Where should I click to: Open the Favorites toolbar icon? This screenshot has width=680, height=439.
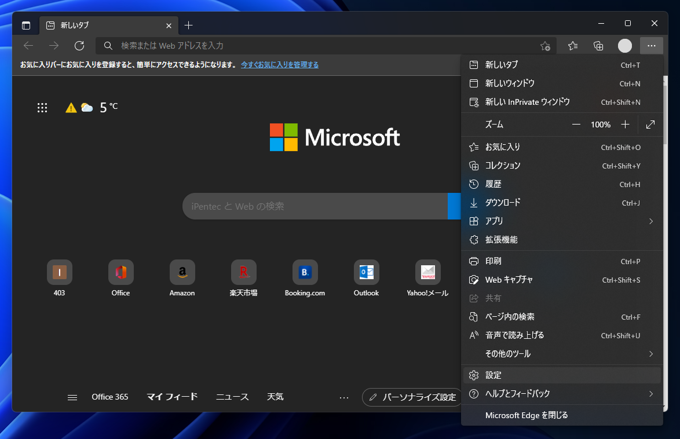coord(573,46)
